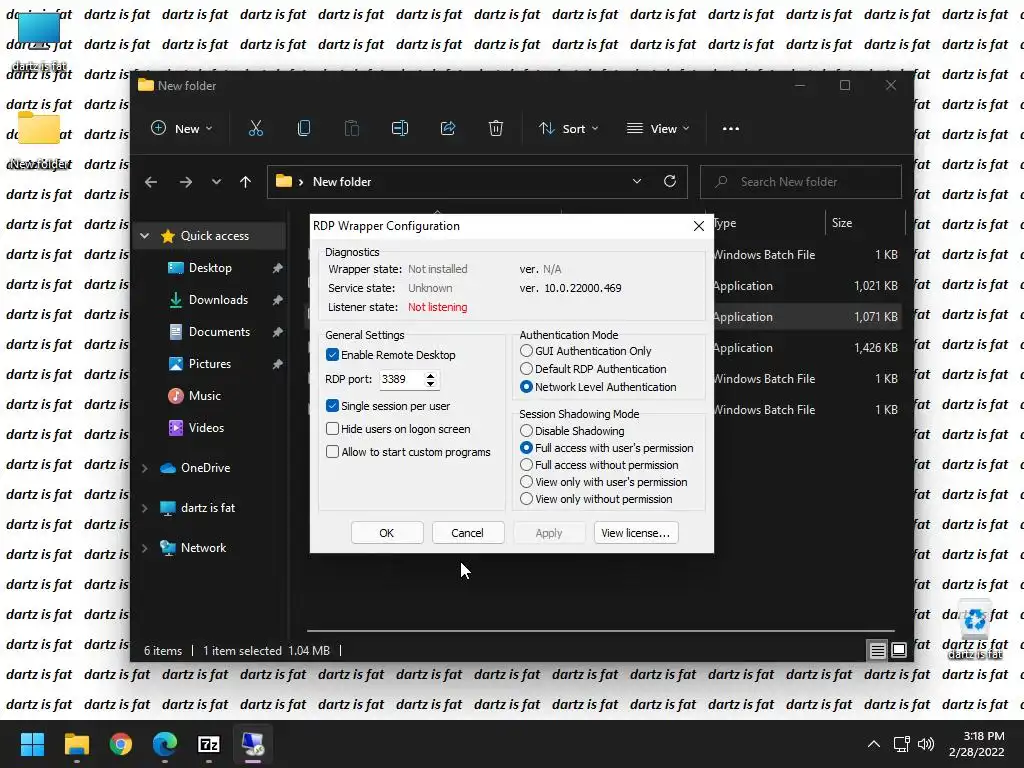Click the RDP Wrapper config taskbar icon
Viewport: 1024px width, 768px height.
[253, 744]
